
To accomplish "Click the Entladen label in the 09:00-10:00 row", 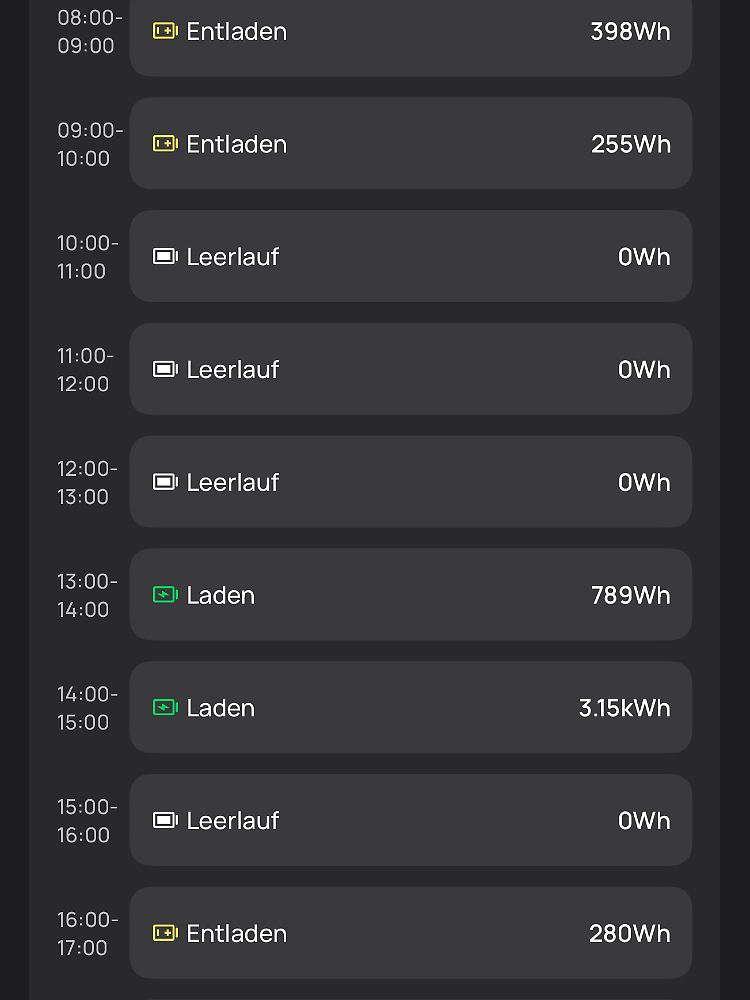I will pos(236,144).
